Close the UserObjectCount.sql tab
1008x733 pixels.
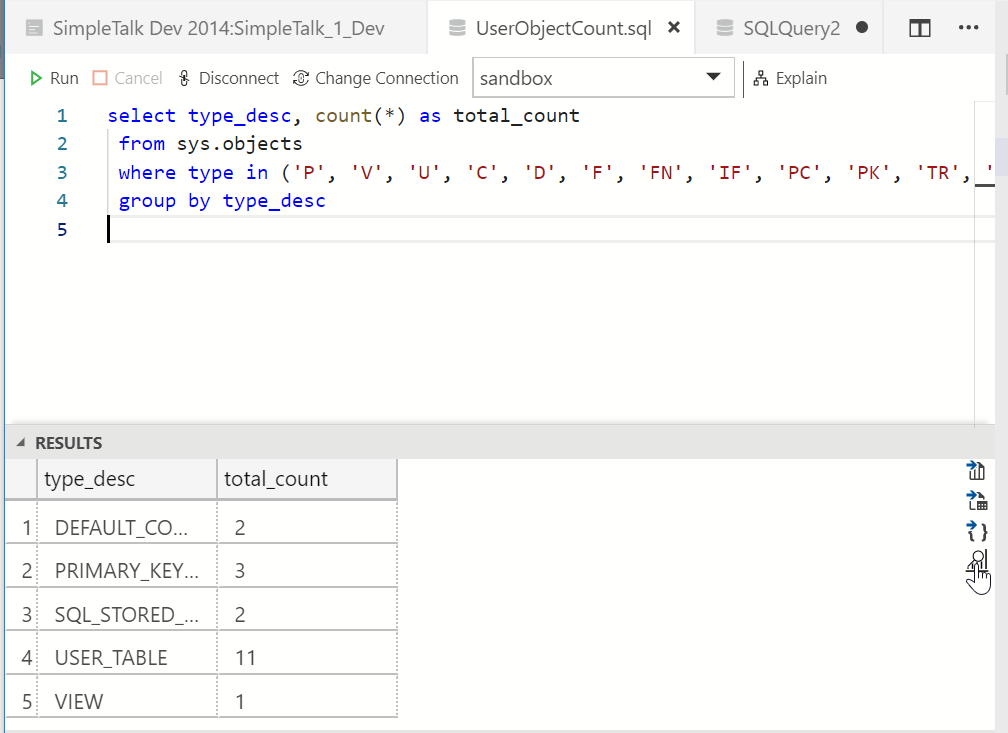[674, 28]
